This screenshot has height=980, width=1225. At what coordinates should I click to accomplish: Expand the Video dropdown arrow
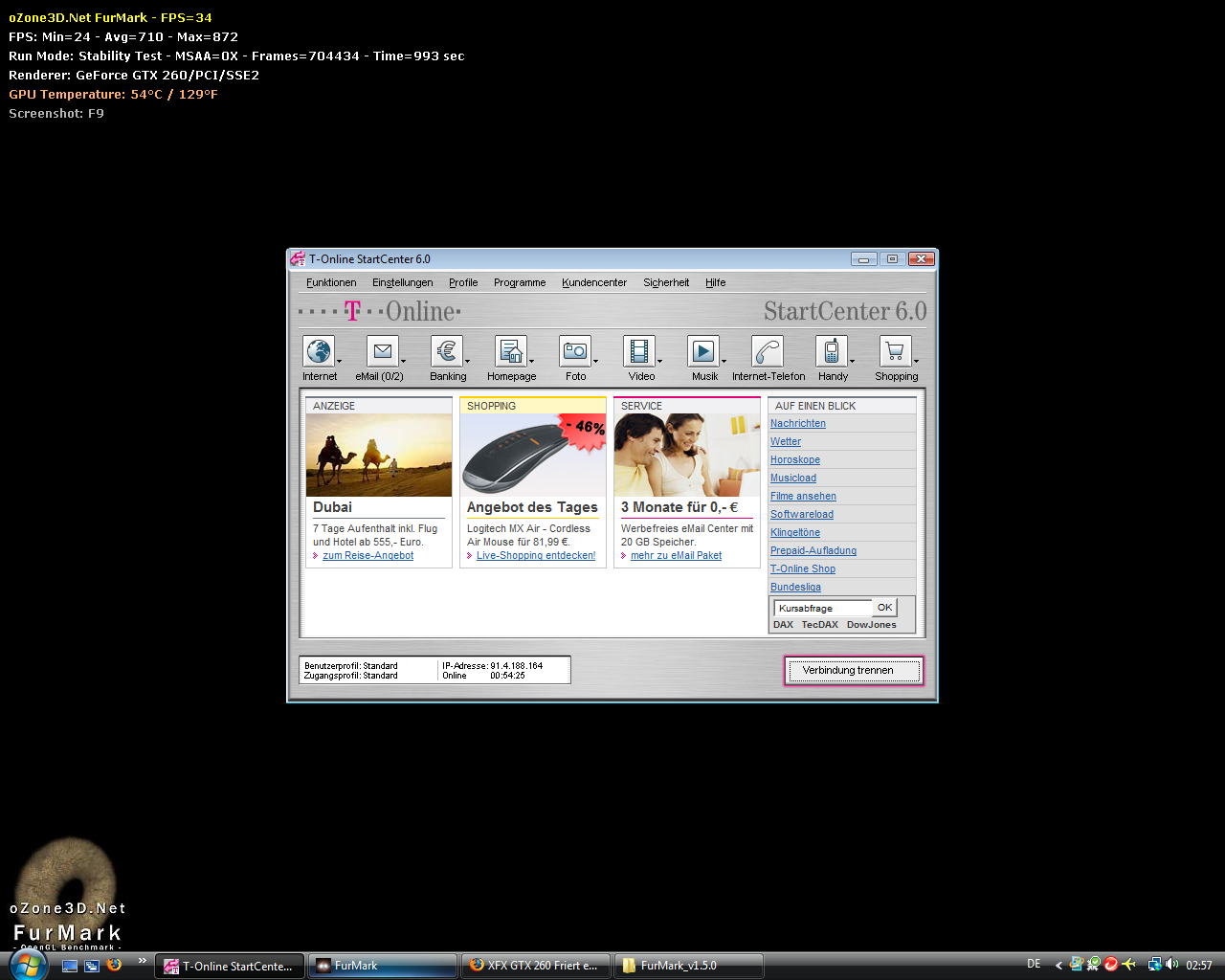(x=660, y=362)
